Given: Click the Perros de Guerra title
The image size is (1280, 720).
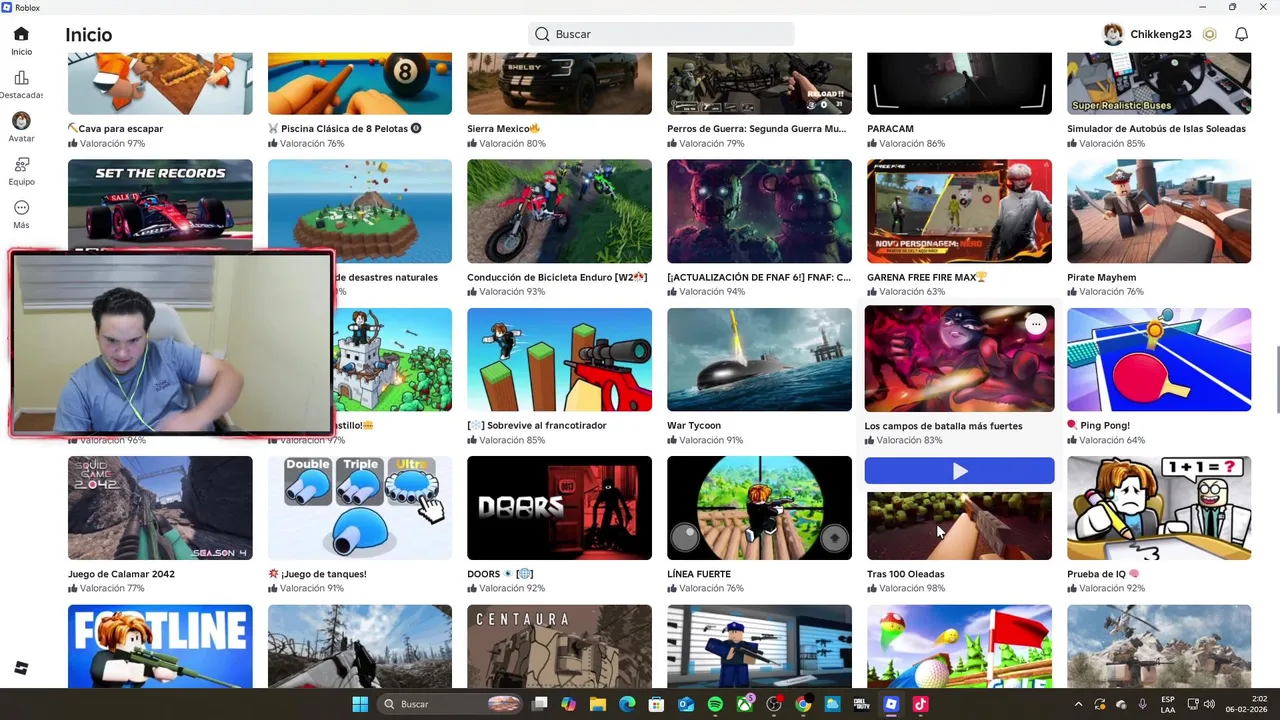Looking at the screenshot, I should (x=757, y=129).
